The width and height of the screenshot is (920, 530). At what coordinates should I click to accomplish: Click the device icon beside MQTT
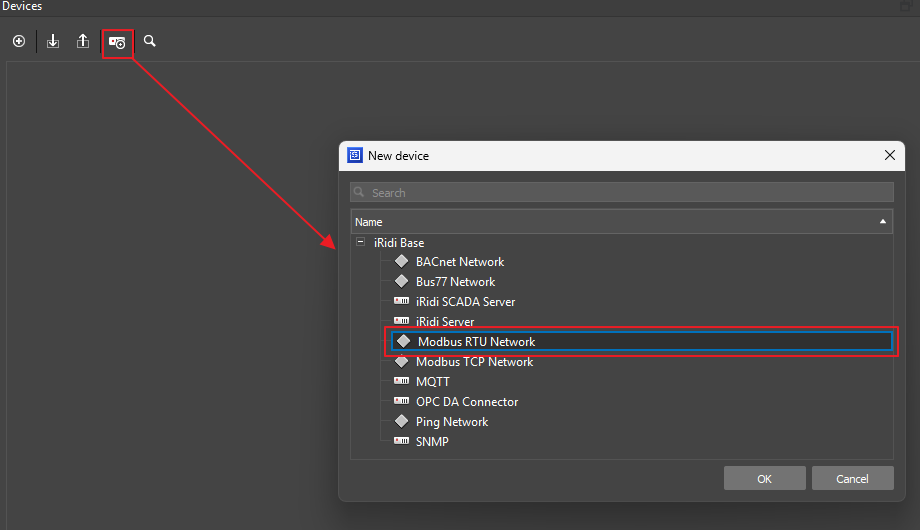(402, 382)
